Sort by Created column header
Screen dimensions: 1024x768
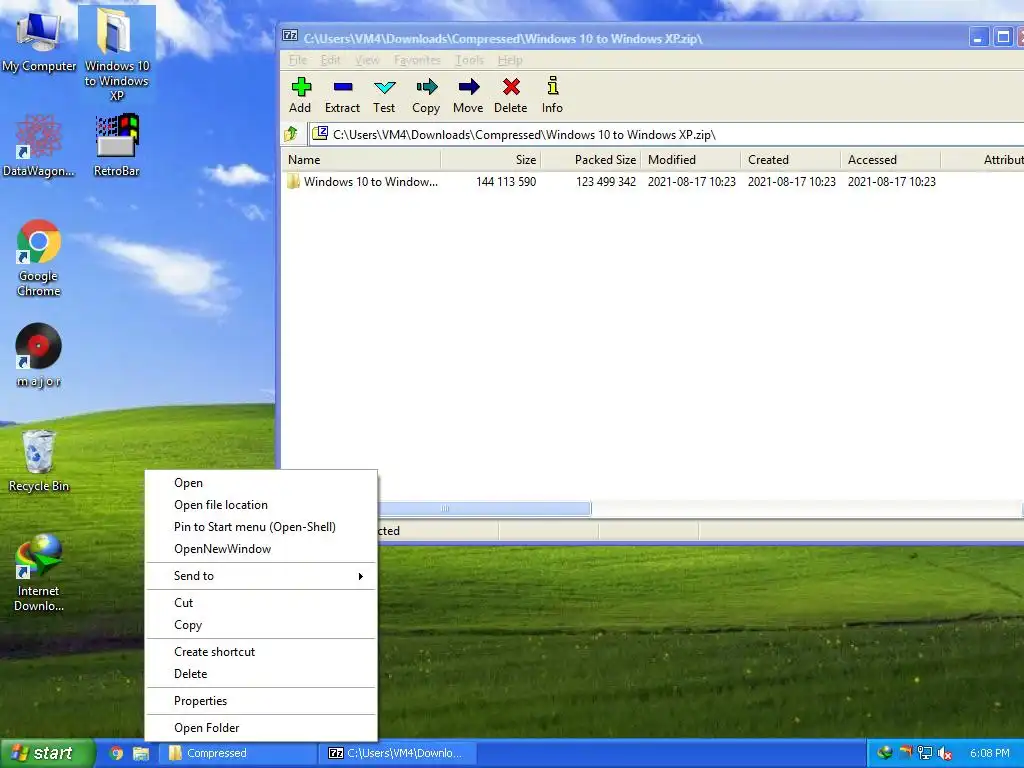pos(791,160)
